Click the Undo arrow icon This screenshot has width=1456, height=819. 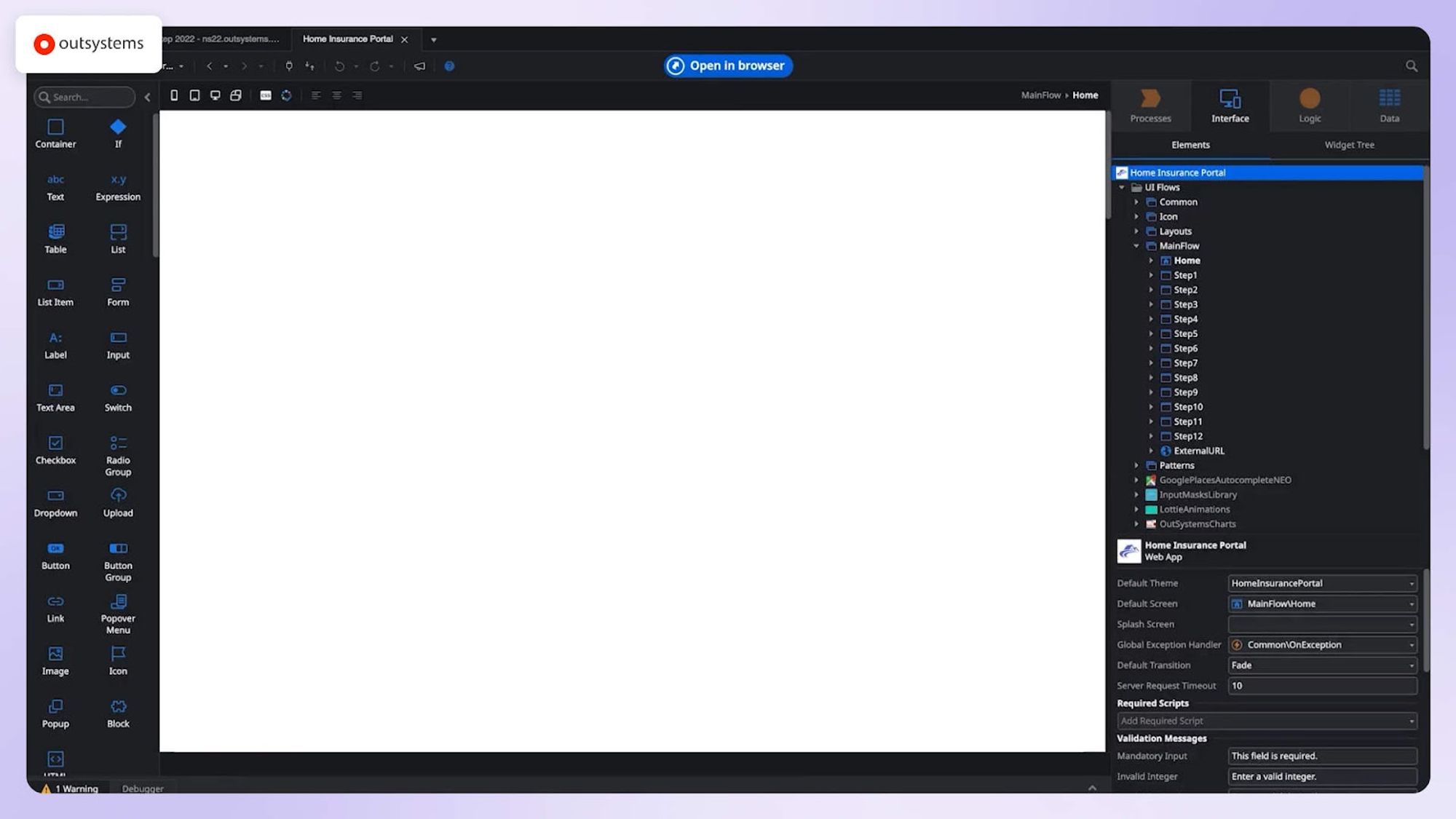339,66
